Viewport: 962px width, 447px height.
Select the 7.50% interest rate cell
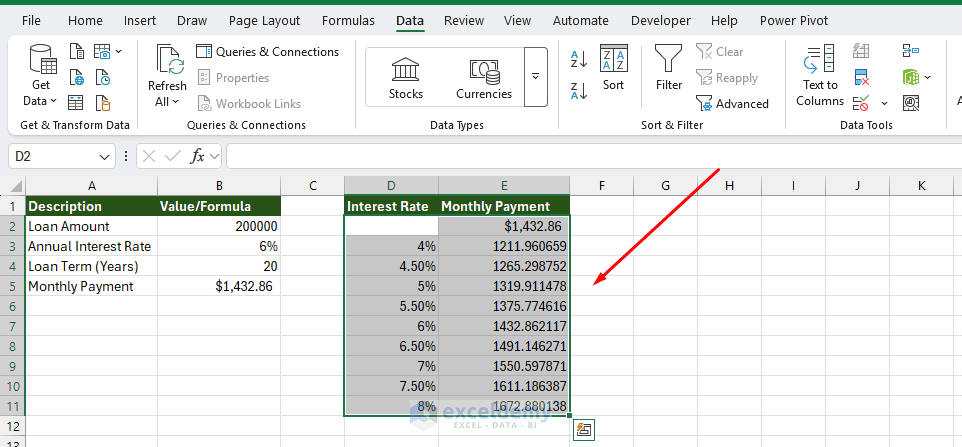point(391,386)
